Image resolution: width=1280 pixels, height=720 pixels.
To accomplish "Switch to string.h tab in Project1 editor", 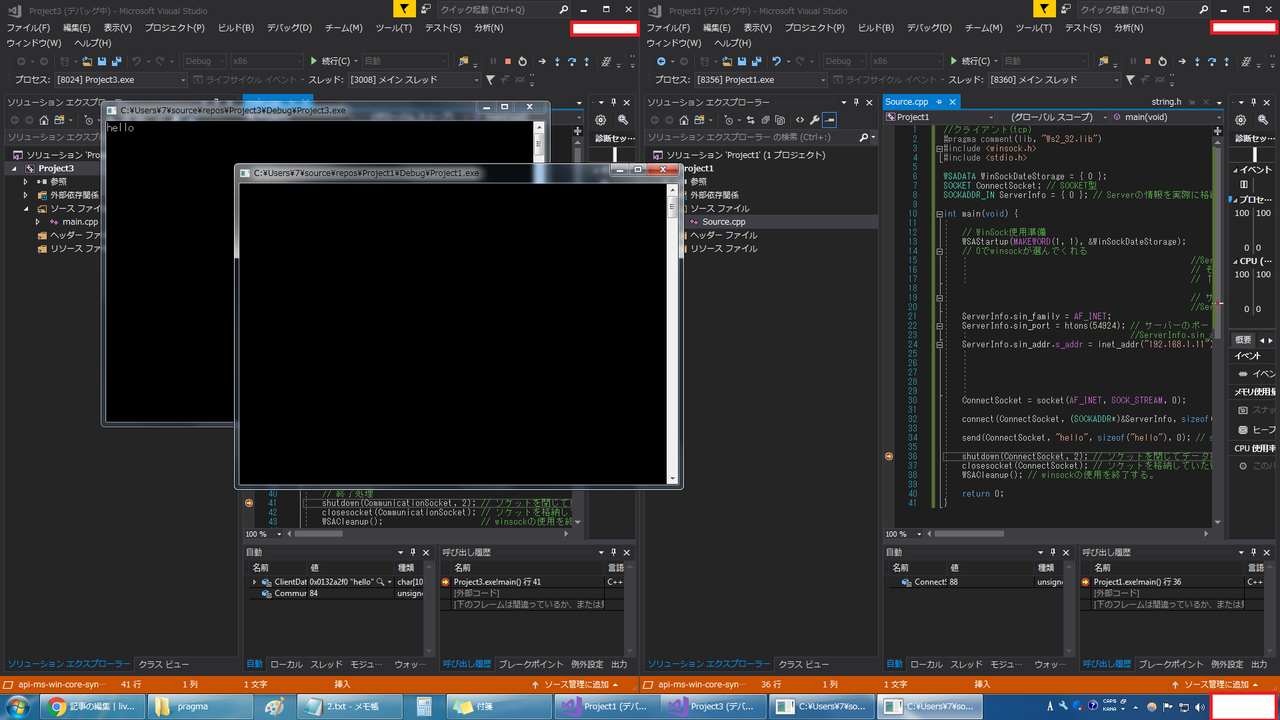I will coord(1166,102).
